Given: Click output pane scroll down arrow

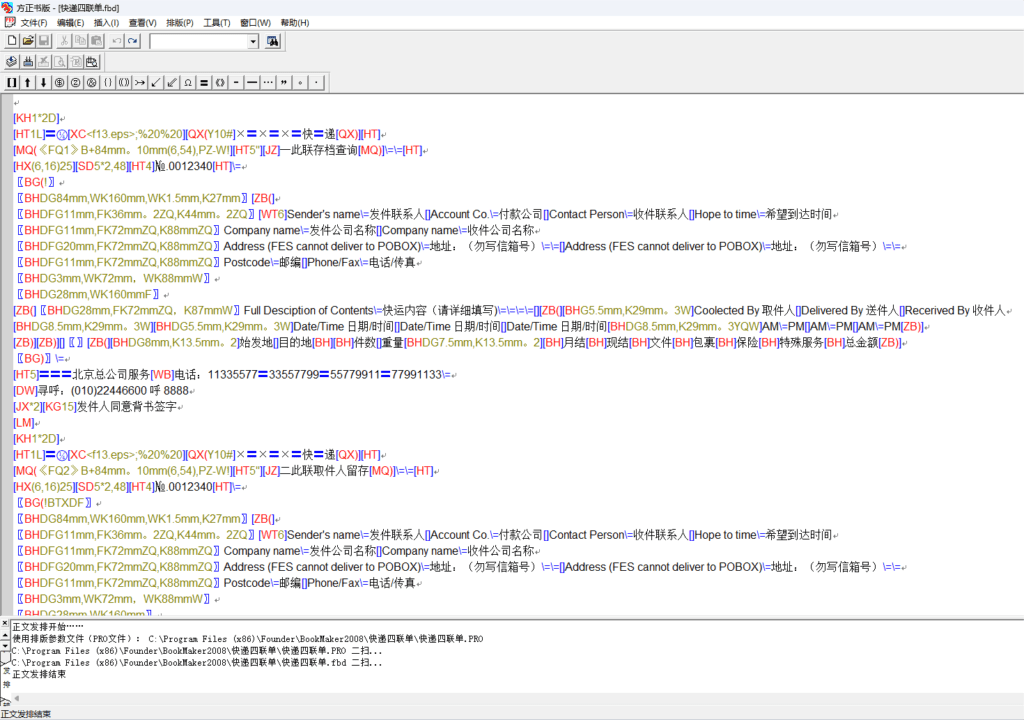Looking at the screenshot, I should pos(5,646).
